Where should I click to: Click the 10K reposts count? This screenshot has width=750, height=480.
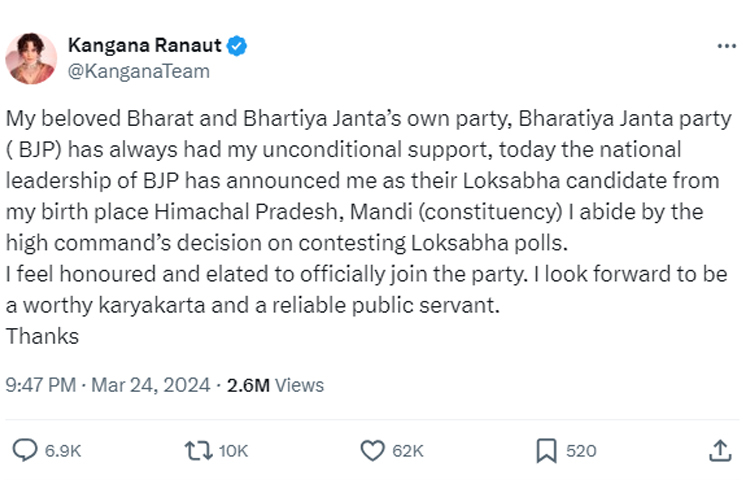tap(233, 452)
